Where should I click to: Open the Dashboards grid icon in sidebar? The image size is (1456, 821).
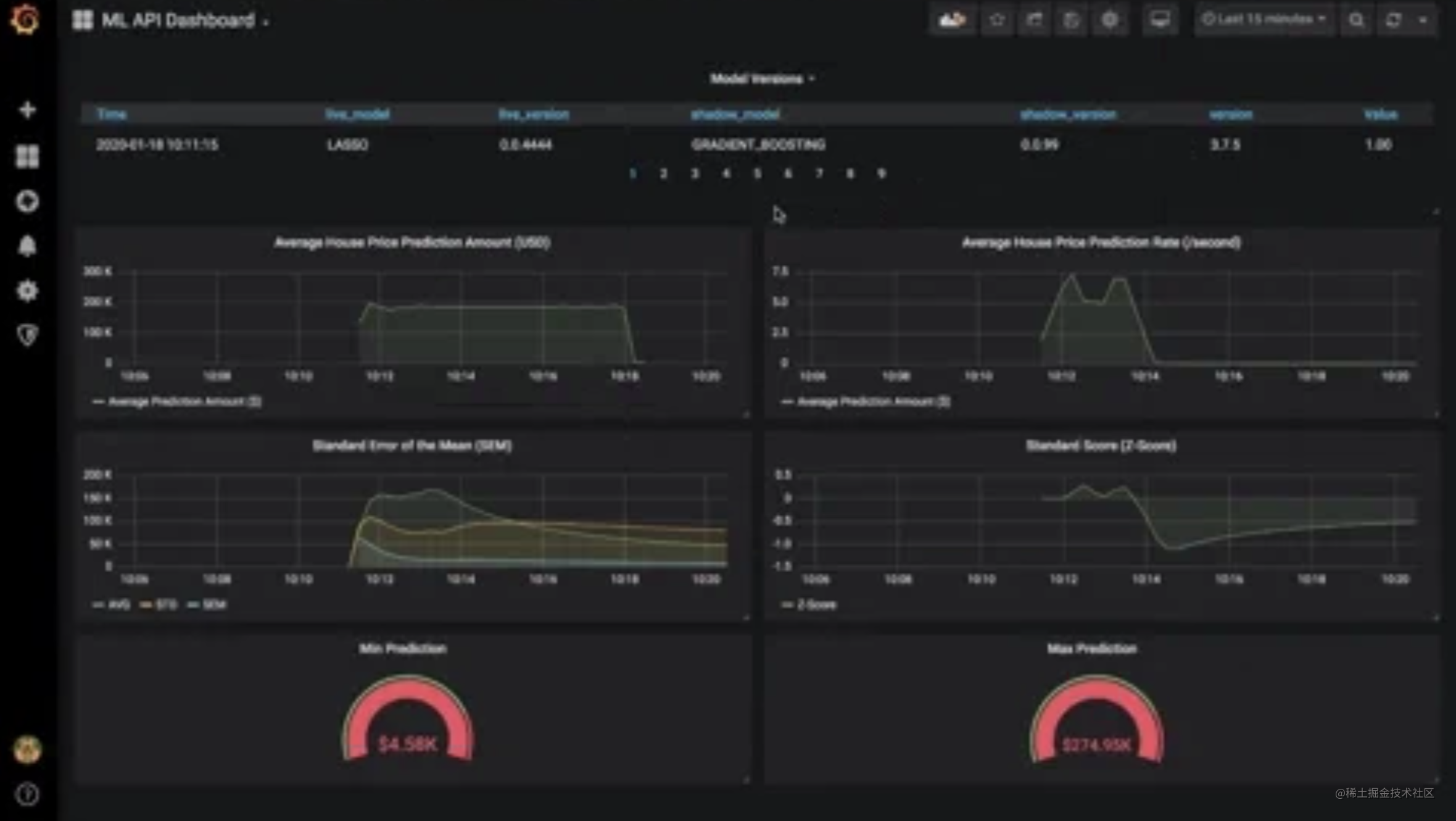tap(27, 156)
